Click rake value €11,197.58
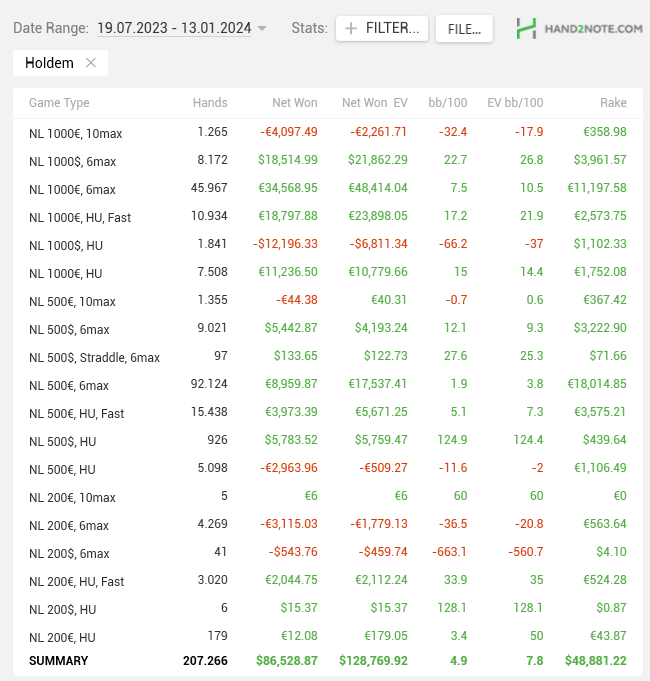This screenshot has height=681, width=650. (597, 188)
